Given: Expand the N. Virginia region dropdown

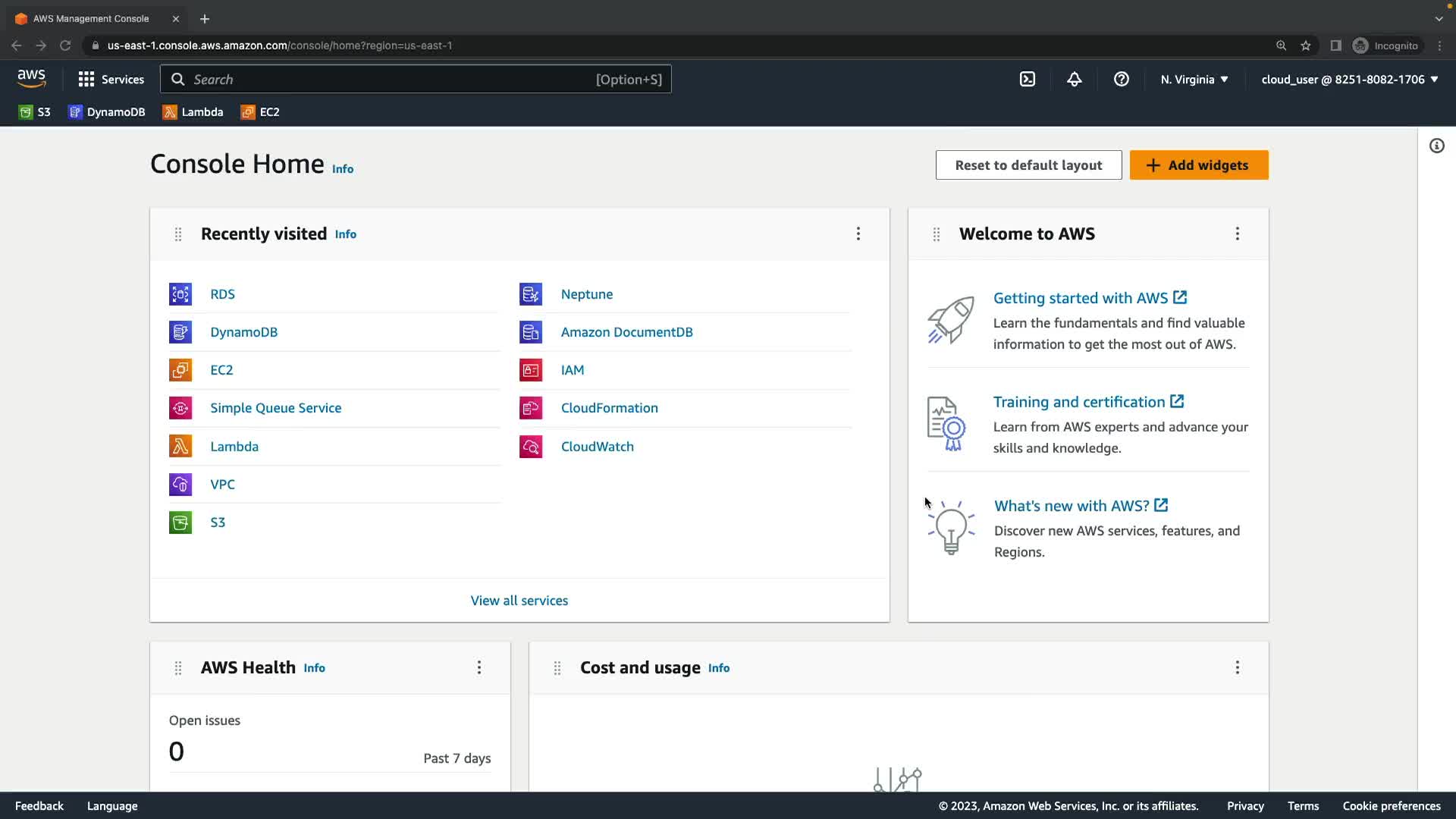Looking at the screenshot, I should pos(1194,79).
